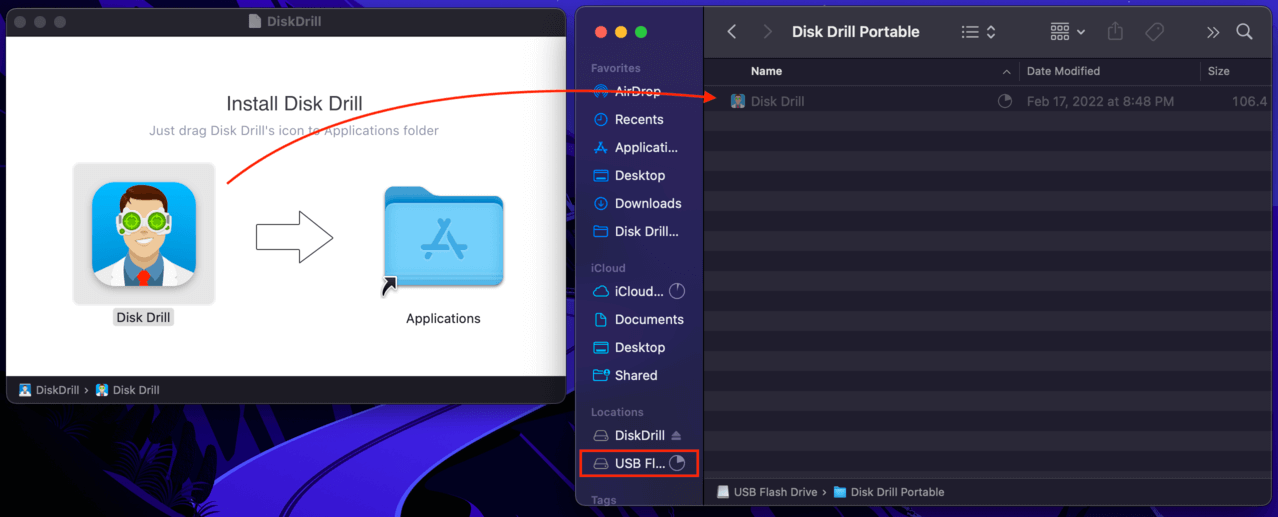
Task: Close the Finder window with red button
Action: [599, 32]
